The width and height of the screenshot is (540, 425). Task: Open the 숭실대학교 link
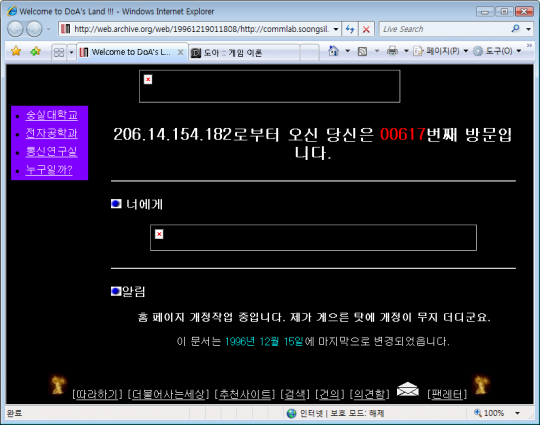(52, 115)
